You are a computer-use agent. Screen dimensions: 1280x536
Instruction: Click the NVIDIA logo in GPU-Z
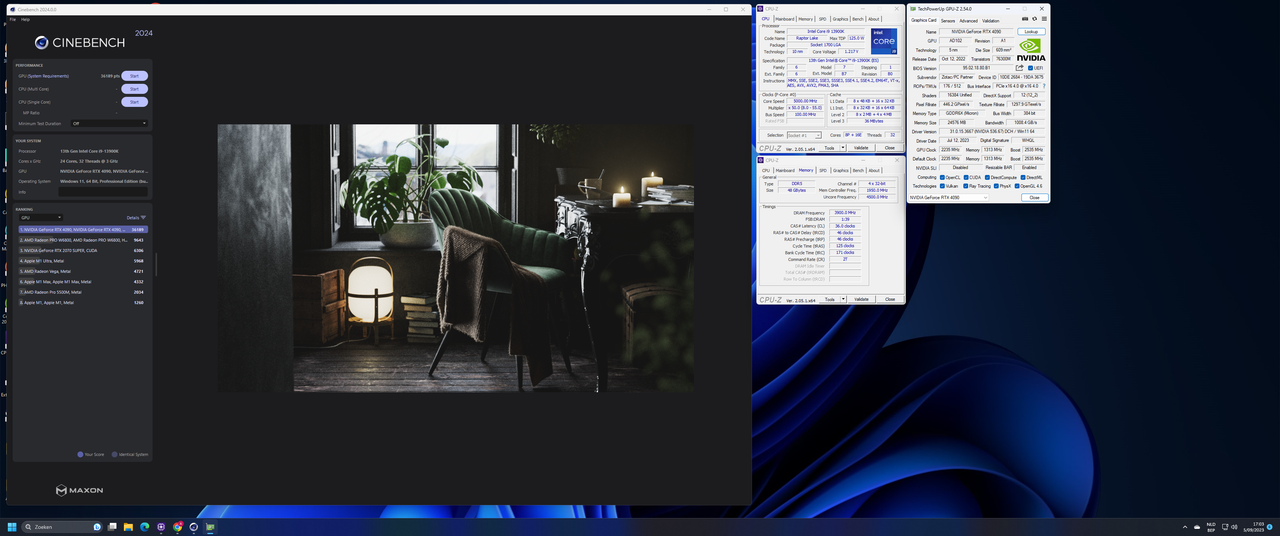click(1030, 50)
